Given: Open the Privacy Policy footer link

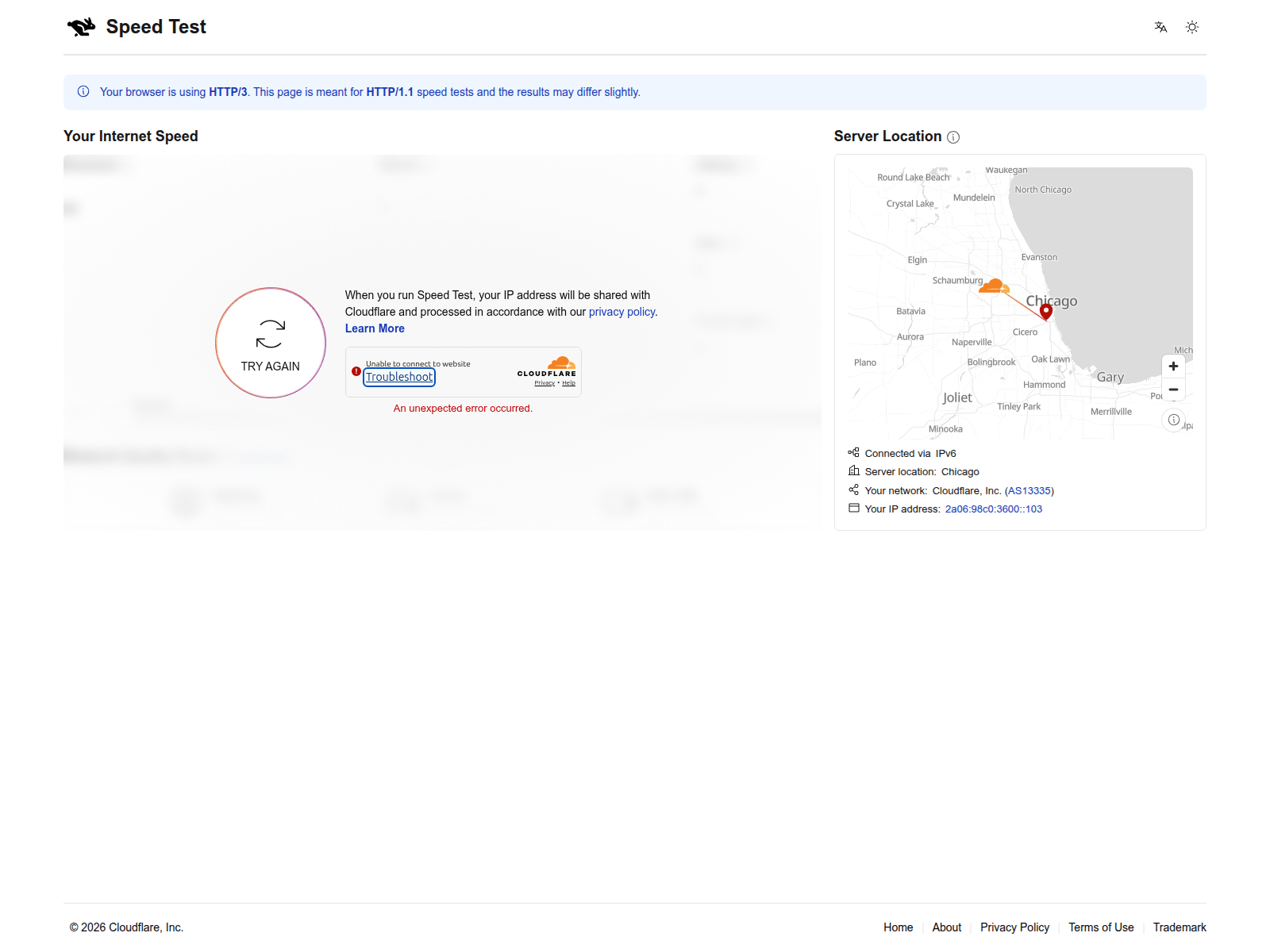Looking at the screenshot, I should click(x=1014, y=927).
